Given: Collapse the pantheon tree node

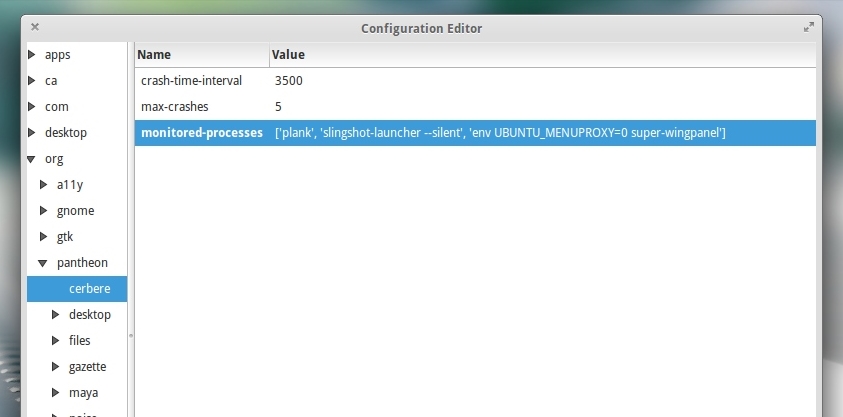Looking at the screenshot, I should (x=43, y=263).
